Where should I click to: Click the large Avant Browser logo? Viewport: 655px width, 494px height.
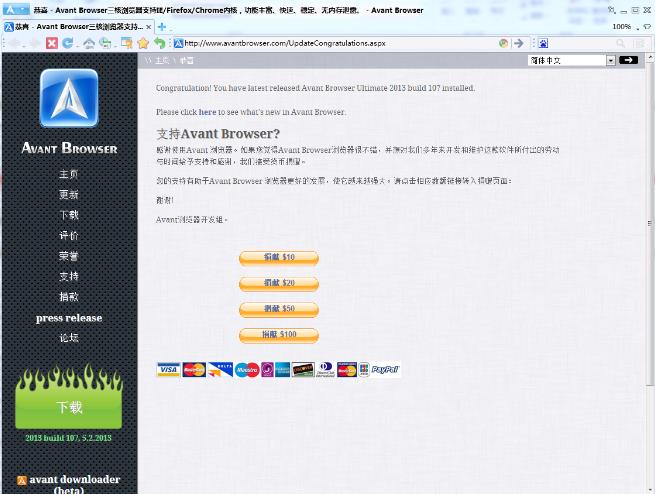[x=68, y=98]
